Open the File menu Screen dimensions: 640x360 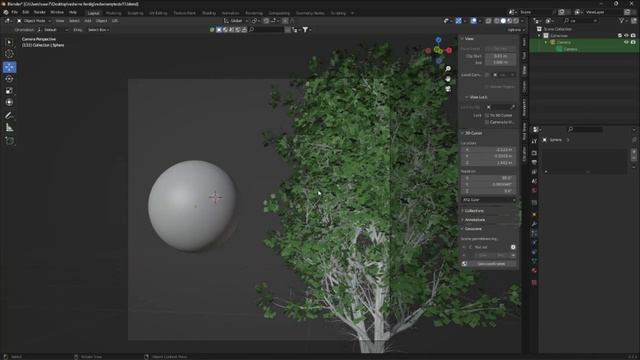click(15, 12)
